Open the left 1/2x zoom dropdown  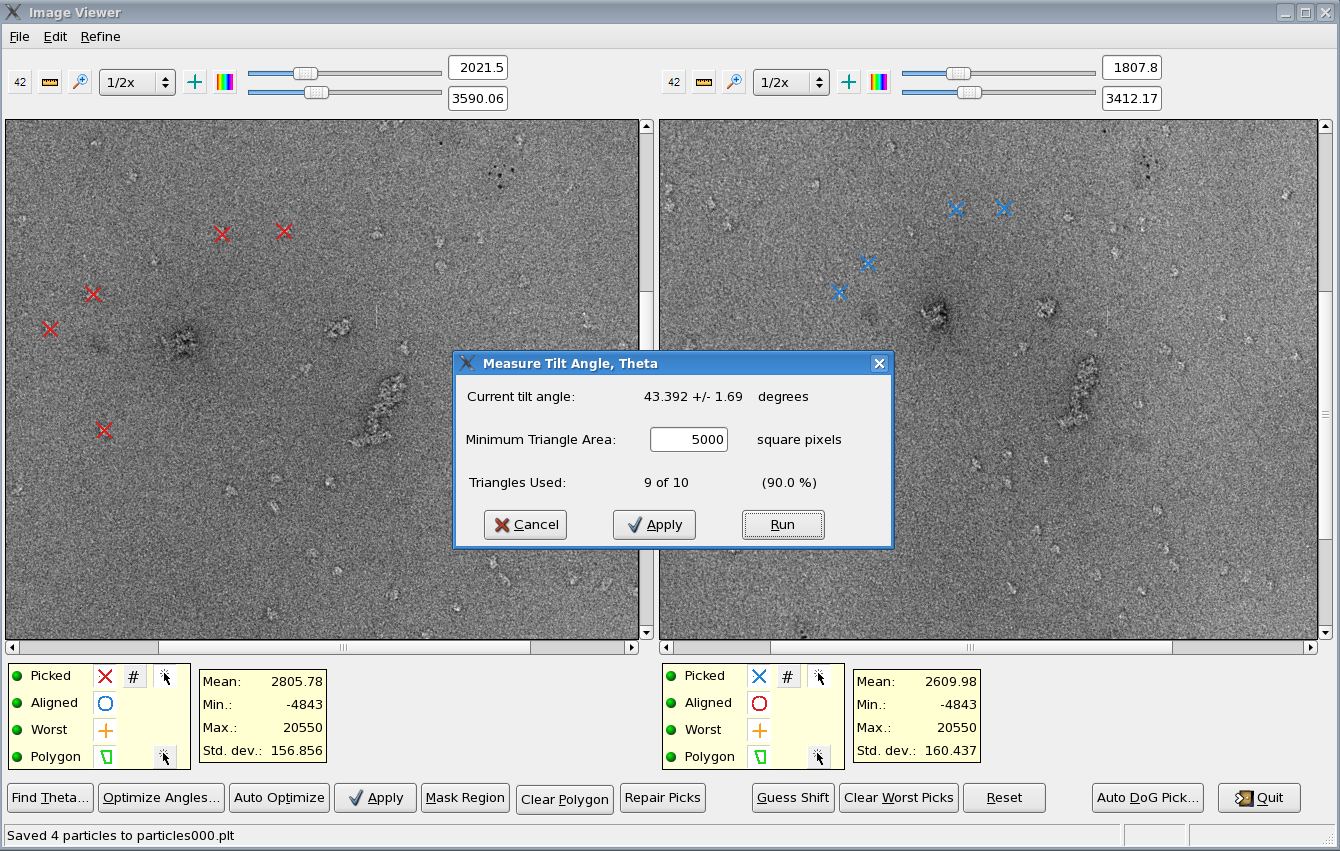click(137, 82)
